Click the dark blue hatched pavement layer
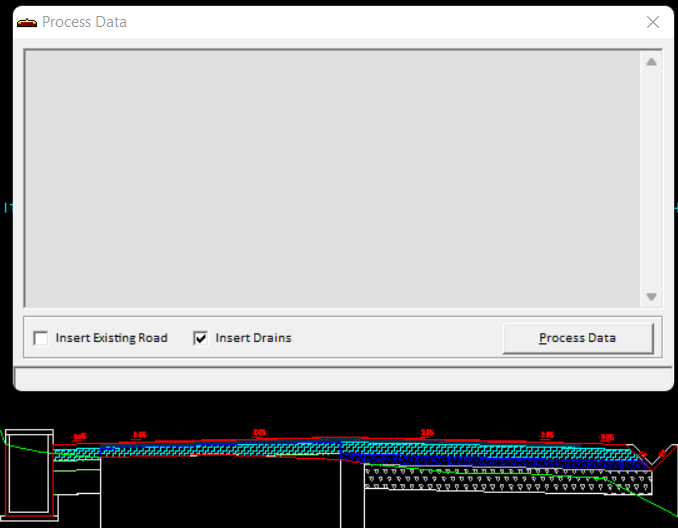Image resolution: width=678 pixels, height=528 pixels. click(450, 460)
